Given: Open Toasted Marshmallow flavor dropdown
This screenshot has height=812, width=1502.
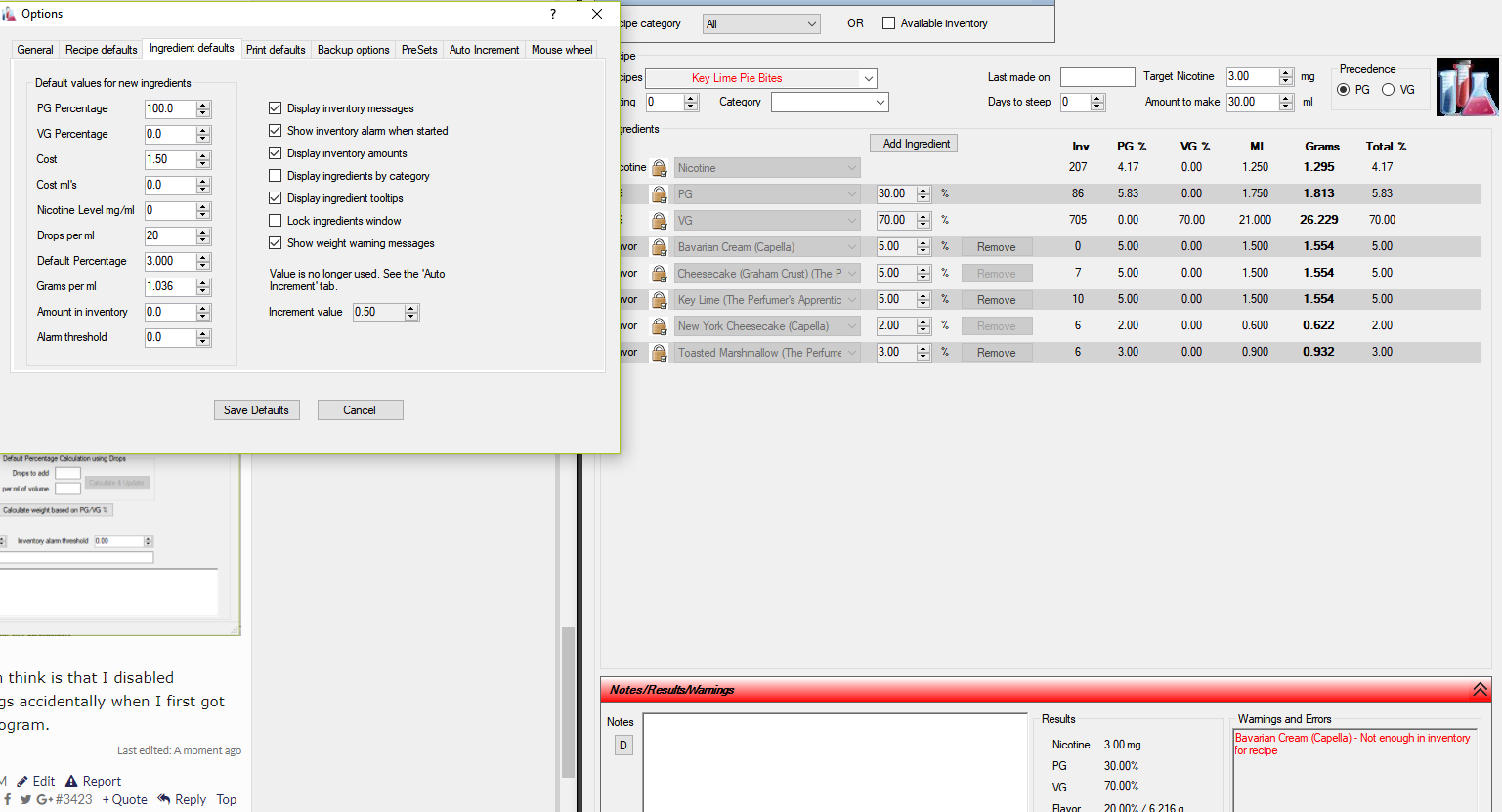Looking at the screenshot, I should 767,353.
